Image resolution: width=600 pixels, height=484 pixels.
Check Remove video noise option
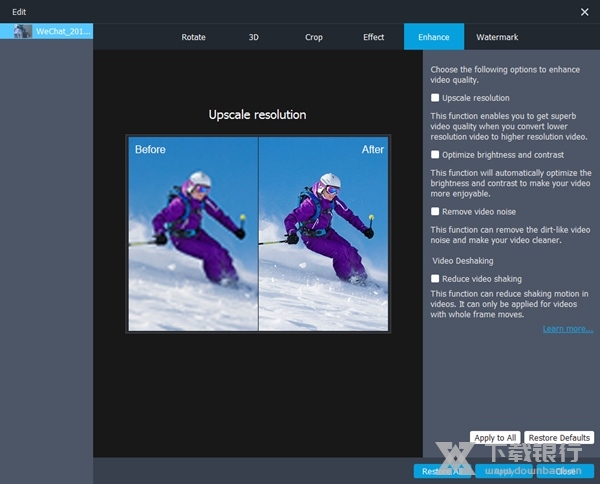[435, 212]
